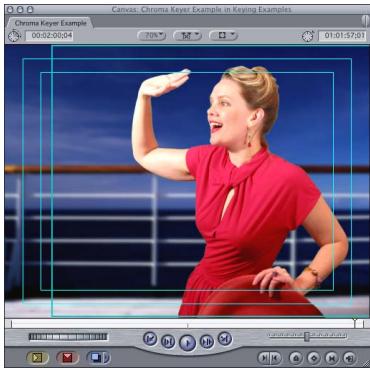Click the Play In to Out button
Screen dimensions: 370x368
click(168, 341)
